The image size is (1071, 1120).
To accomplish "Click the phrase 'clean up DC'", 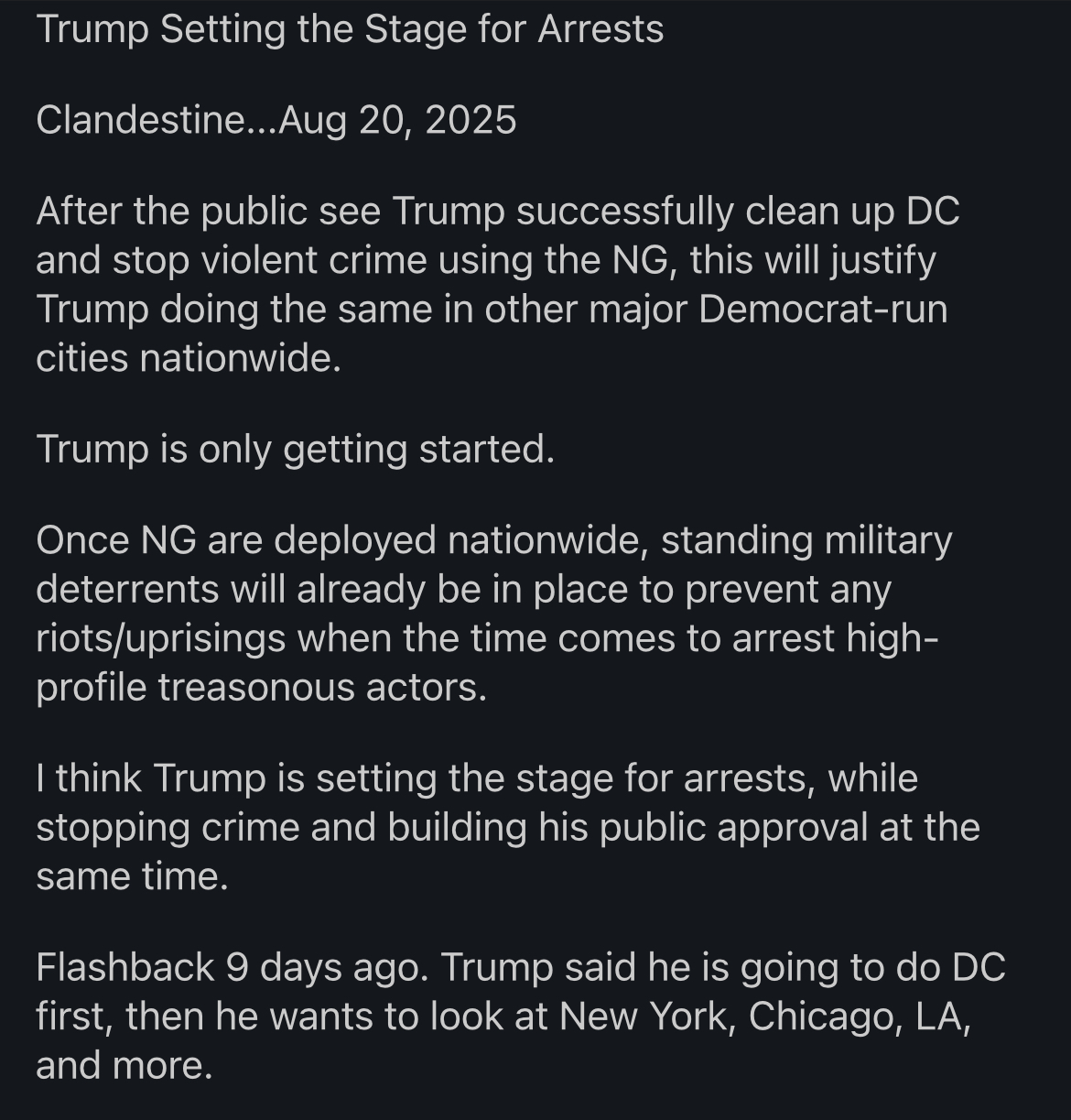I will pyautogui.click(x=853, y=212).
